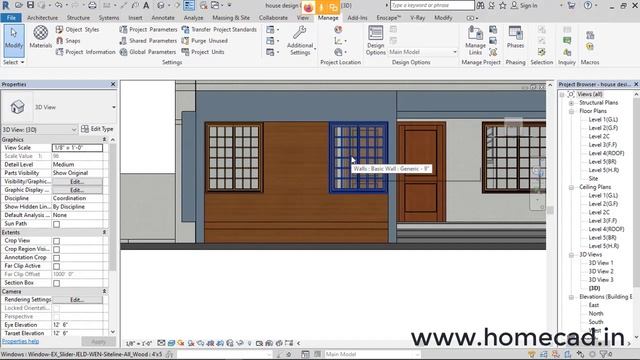This screenshot has width=640, height=360.
Task: Collapse the Floor Plans tree node
Action: pyautogui.click(x=571, y=111)
